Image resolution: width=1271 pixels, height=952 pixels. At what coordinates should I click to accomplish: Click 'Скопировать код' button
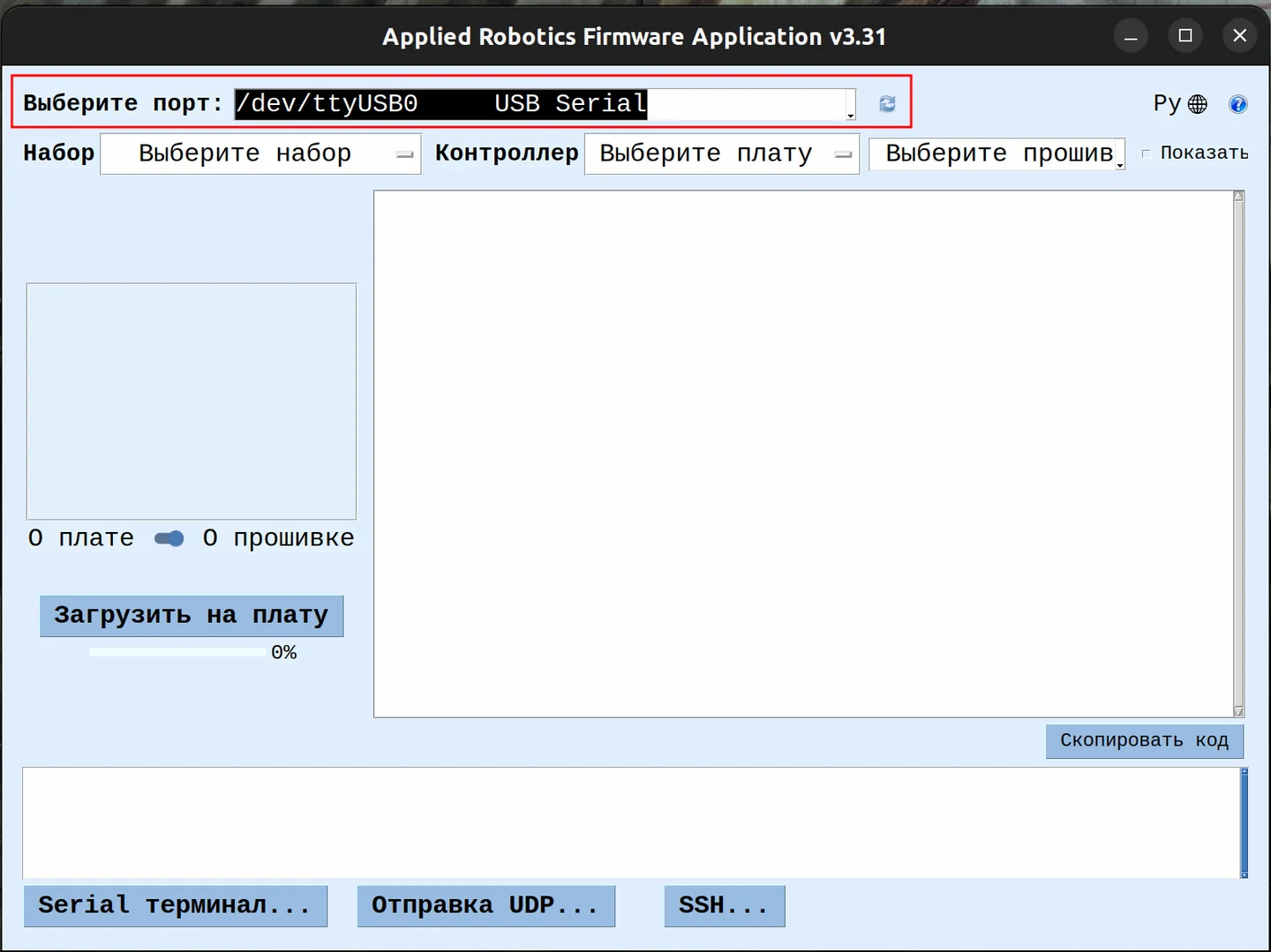pos(1145,741)
